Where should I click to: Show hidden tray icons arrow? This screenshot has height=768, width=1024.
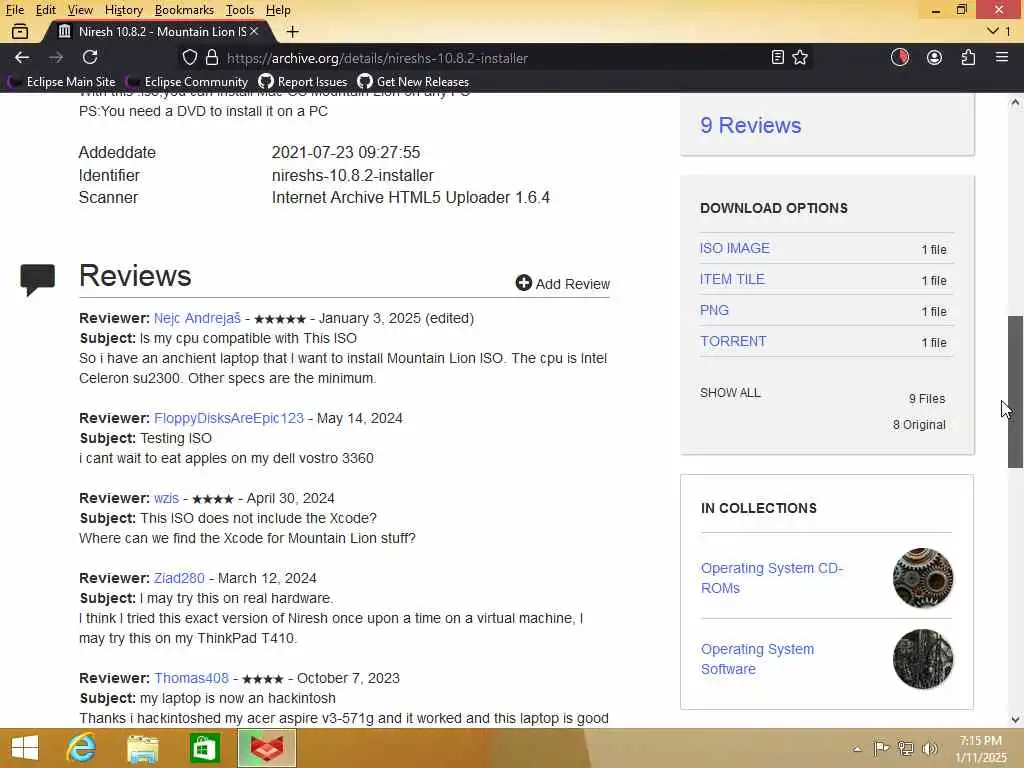pyautogui.click(x=857, y=748)
